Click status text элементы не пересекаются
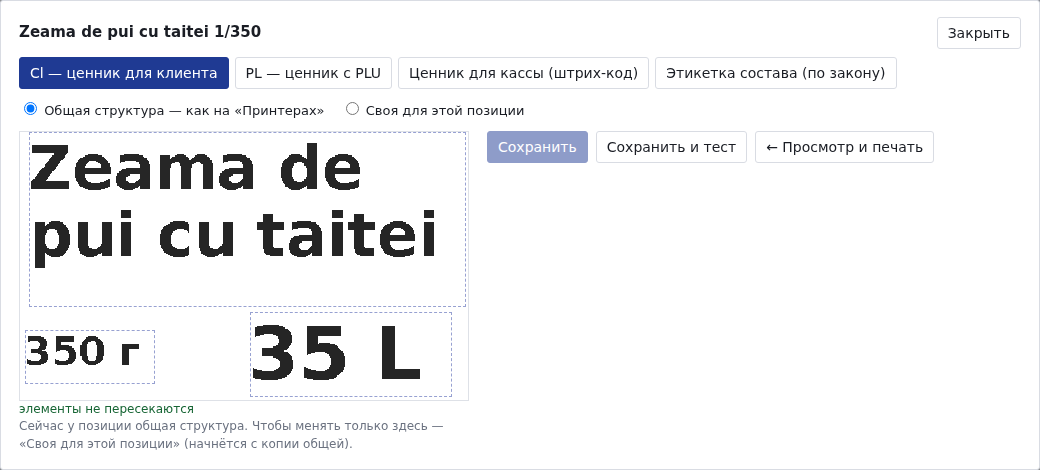Viewport: 1040px width, 470px height. [107, 409]
